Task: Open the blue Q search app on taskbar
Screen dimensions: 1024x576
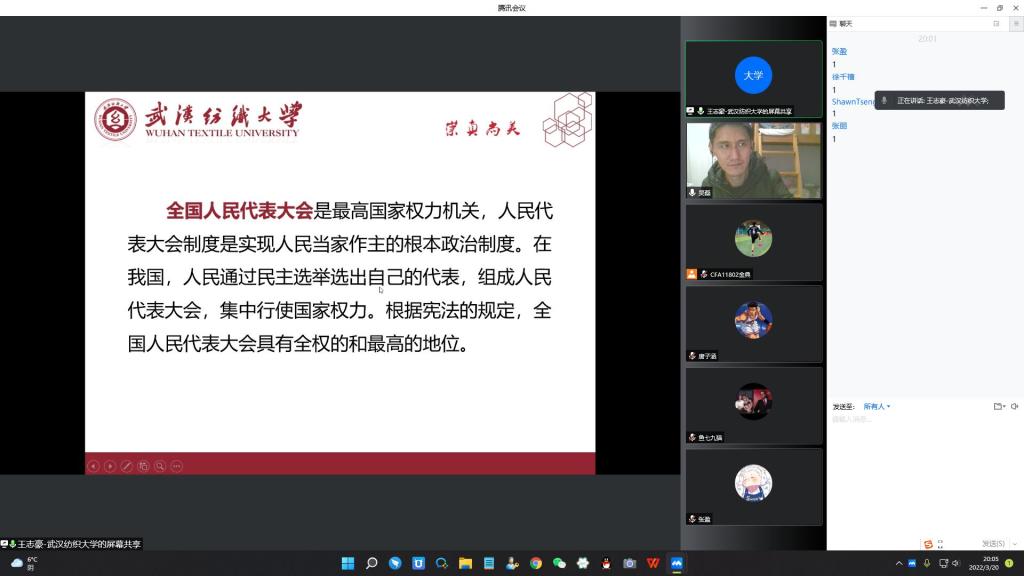Action: [x=442, y=563]
